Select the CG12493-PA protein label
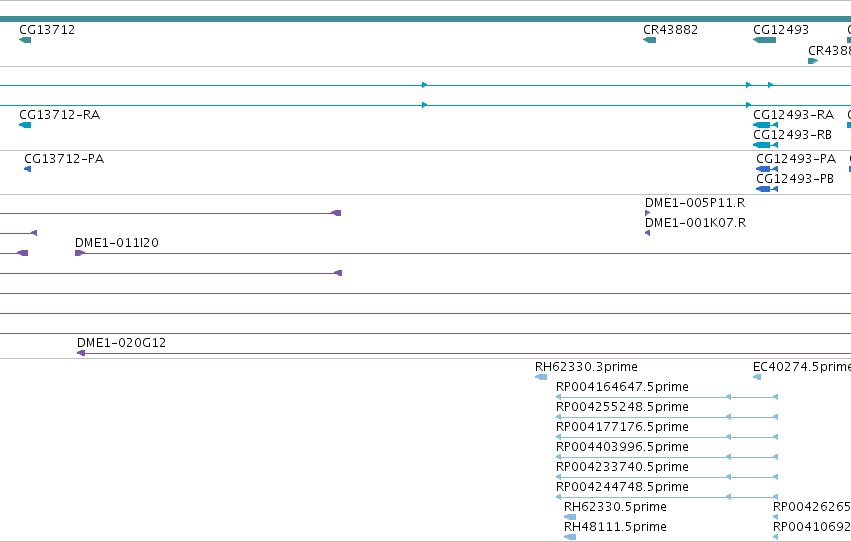851x542 pixels. click(796, 158)
